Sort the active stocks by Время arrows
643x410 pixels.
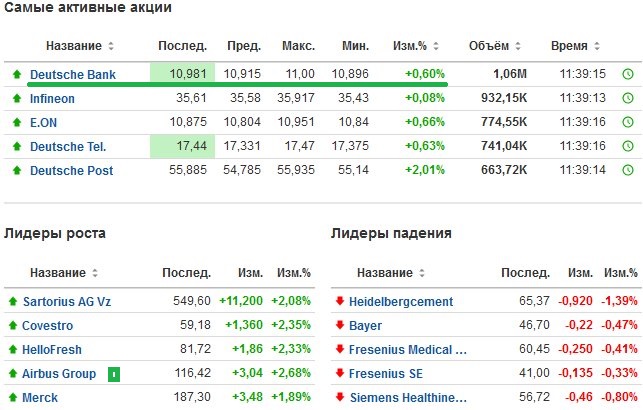[x=597, y=46]
